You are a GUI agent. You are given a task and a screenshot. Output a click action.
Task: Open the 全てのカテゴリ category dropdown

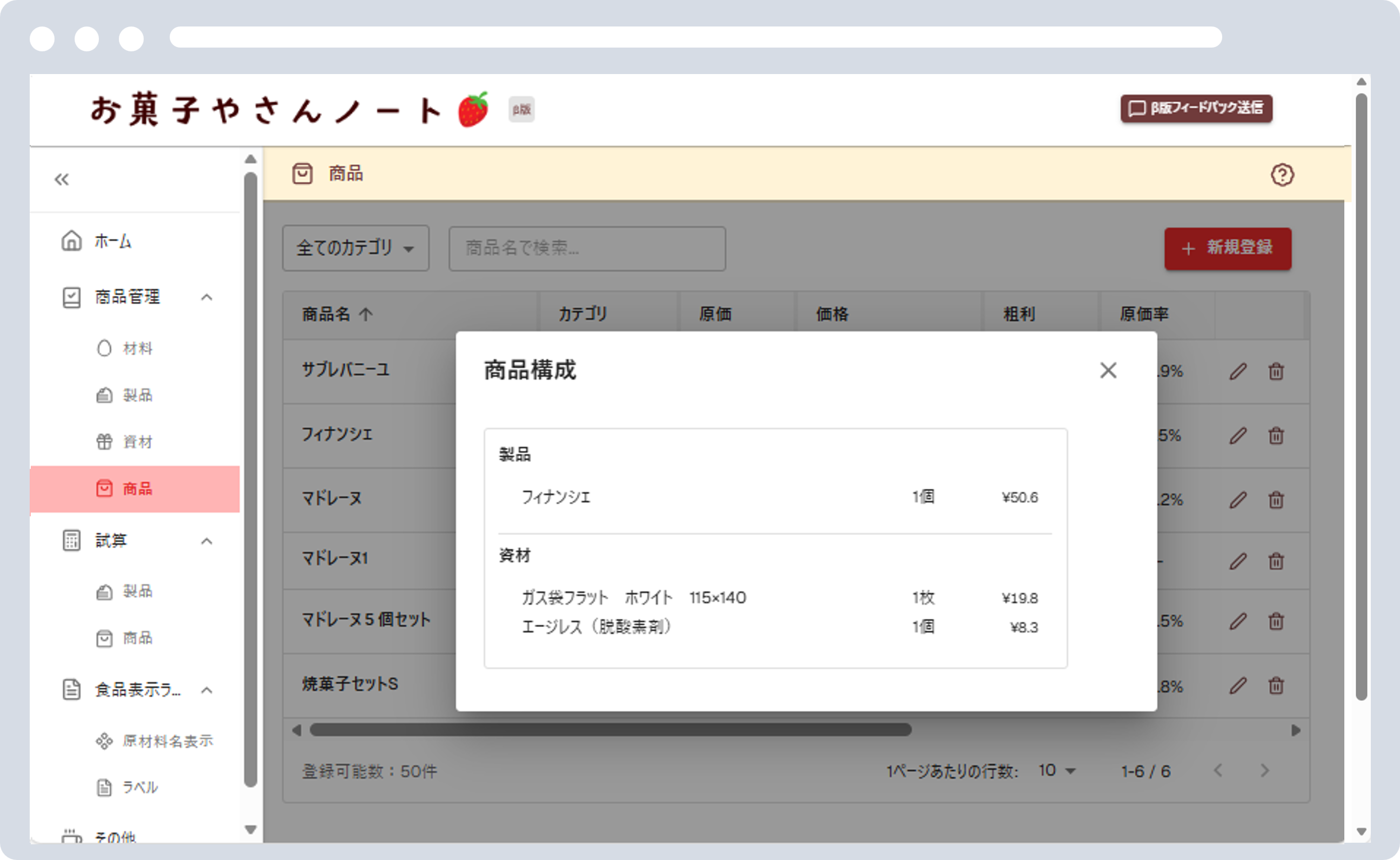[354, 248]
